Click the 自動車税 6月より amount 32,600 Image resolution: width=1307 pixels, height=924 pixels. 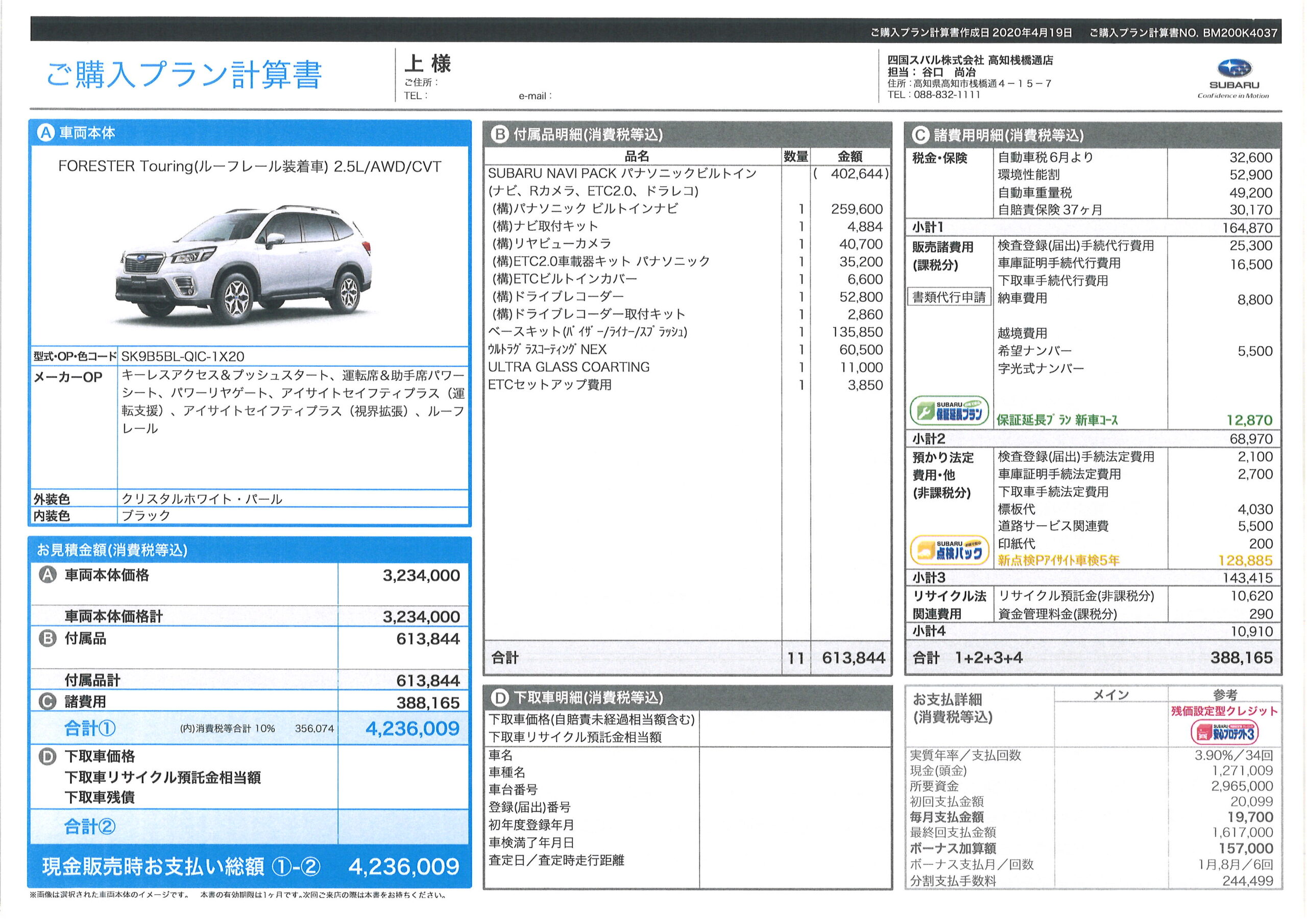1251,157
